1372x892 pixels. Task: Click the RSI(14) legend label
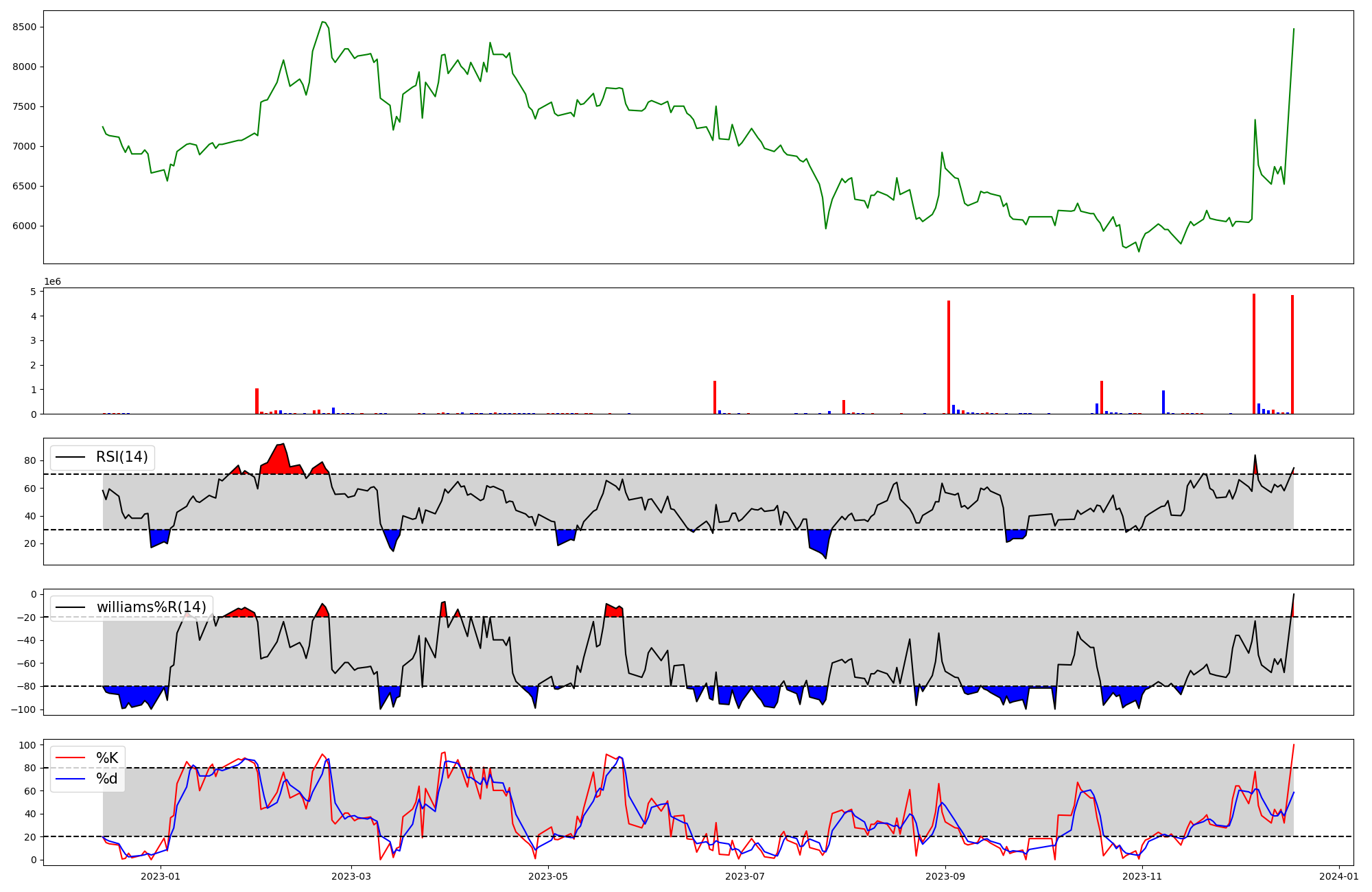[121, 457]
